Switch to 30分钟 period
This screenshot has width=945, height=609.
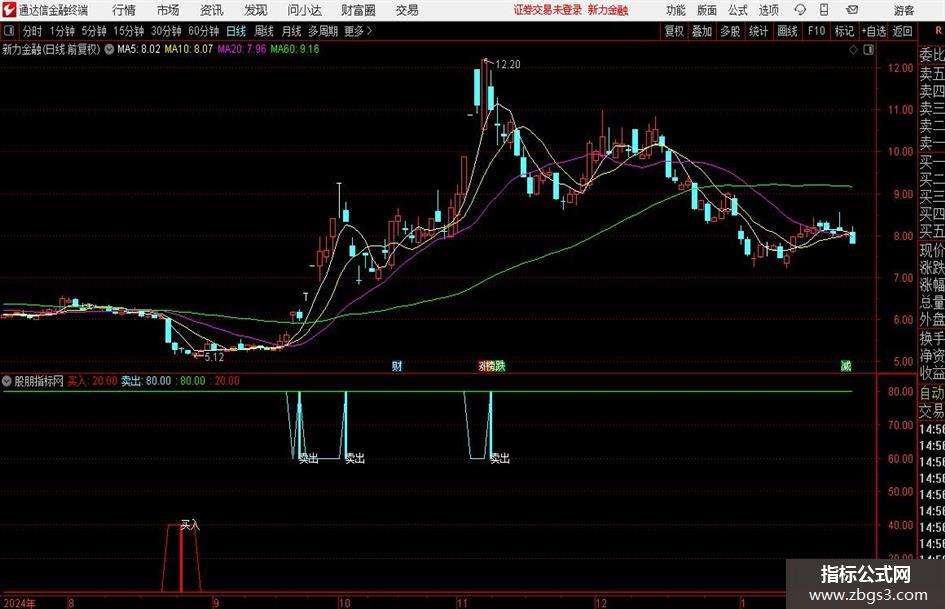coord(166,31)
